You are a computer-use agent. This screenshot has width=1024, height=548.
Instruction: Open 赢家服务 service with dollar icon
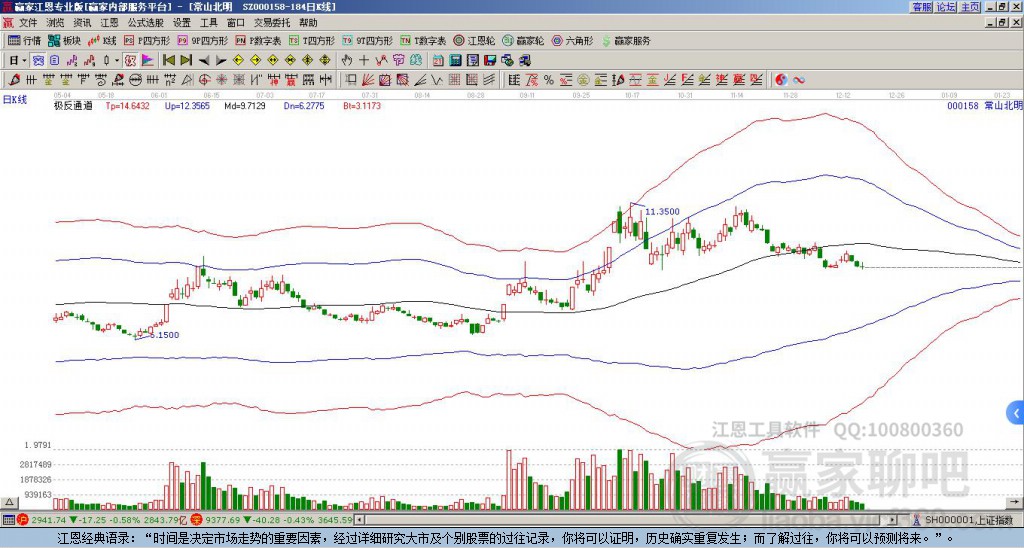point(626,41)
